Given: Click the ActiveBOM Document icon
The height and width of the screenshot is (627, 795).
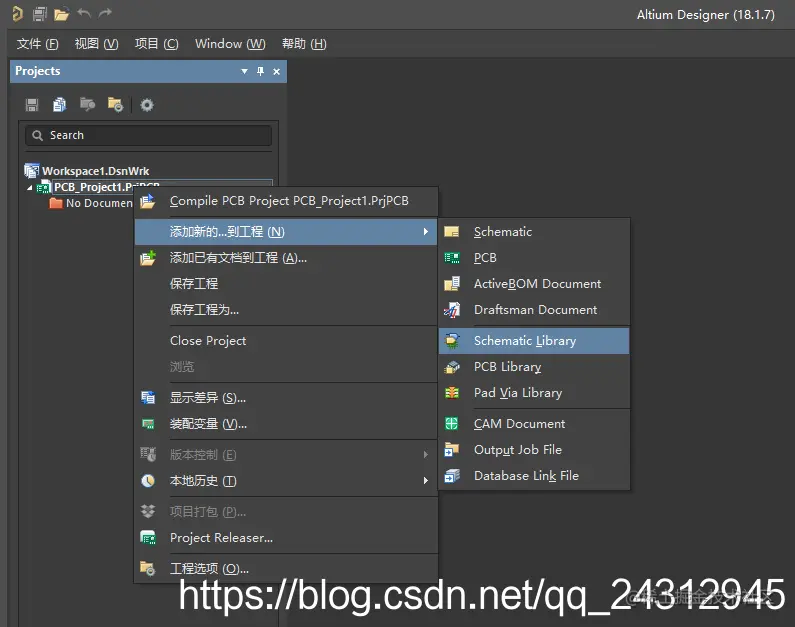Looking at the screenshot, I should coord(452,284).
